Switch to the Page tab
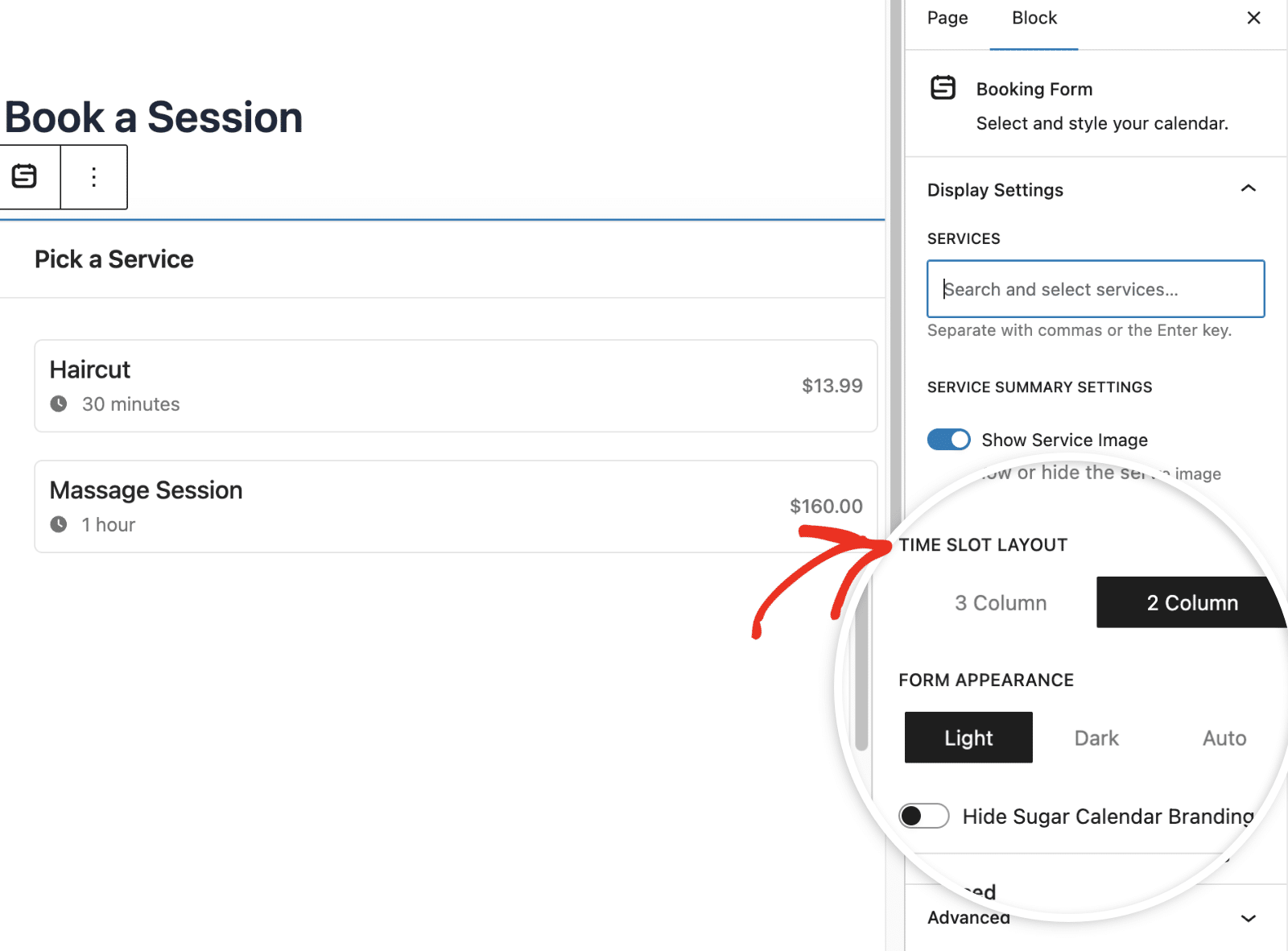Viewport: 1288px width, 951px height. (947, 17)
